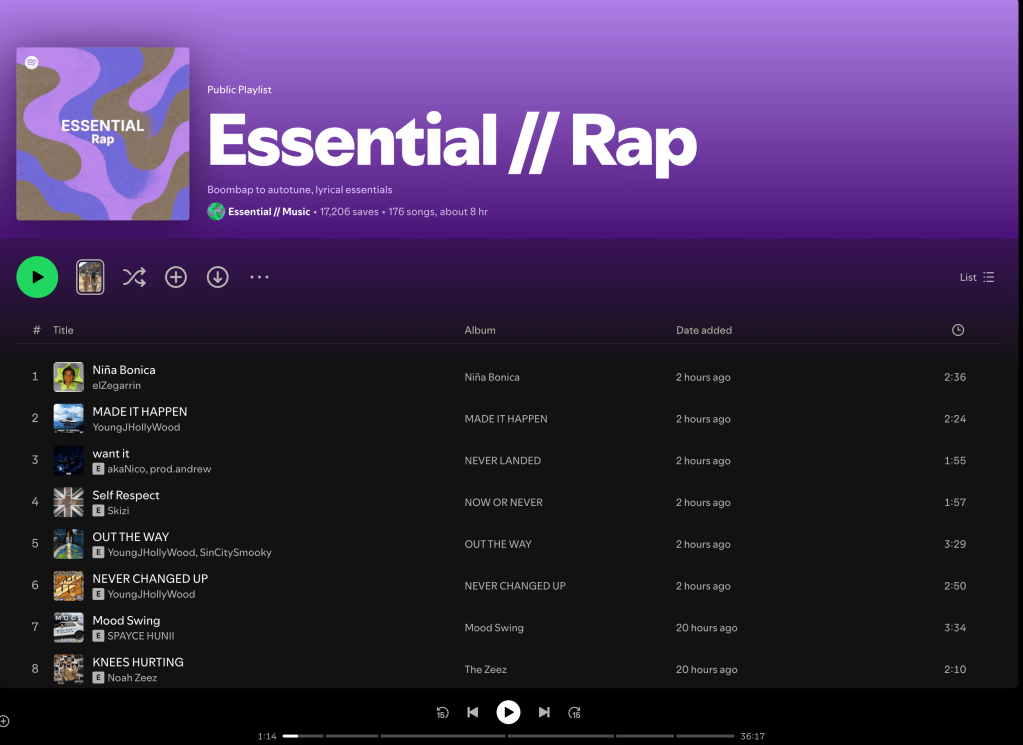Sort by the Title column header
This screenshot has width=1023, height=745.
pyautogui.click(x=63, y=330)
